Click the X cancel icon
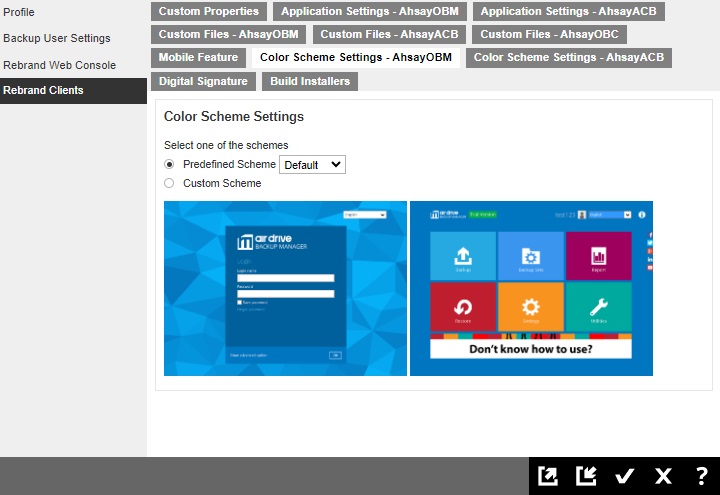 663,476
